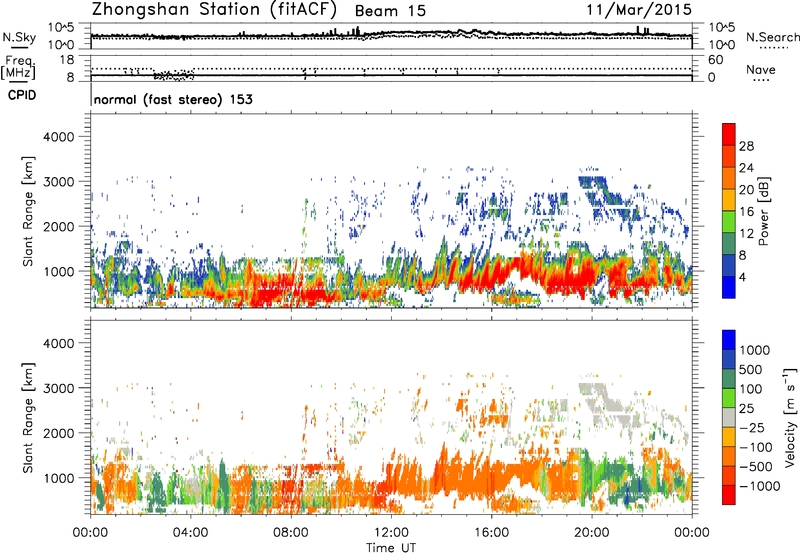Click the "4" label on the power scale
Image resolution: width=800 pixels, height=554 pixels.
point(743,277)
